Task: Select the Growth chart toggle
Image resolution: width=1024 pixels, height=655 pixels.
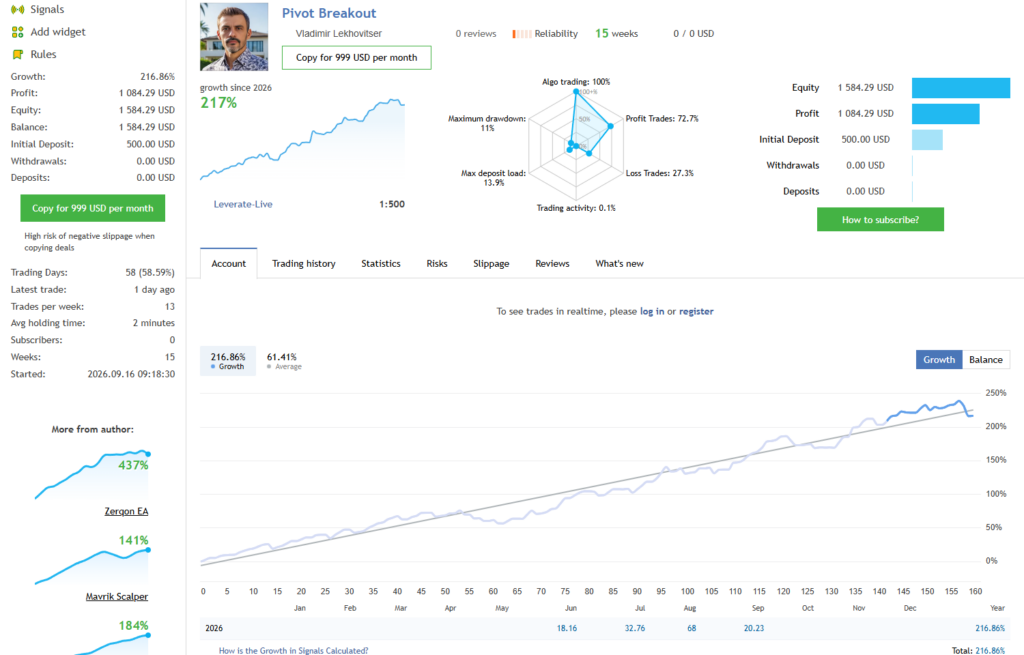Action: click(939, 360)
